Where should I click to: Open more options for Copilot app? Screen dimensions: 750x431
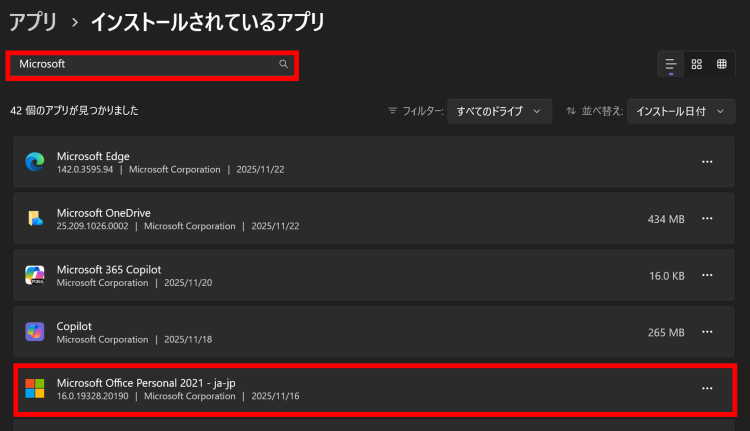pyautogui.click(x=707, y=332)
